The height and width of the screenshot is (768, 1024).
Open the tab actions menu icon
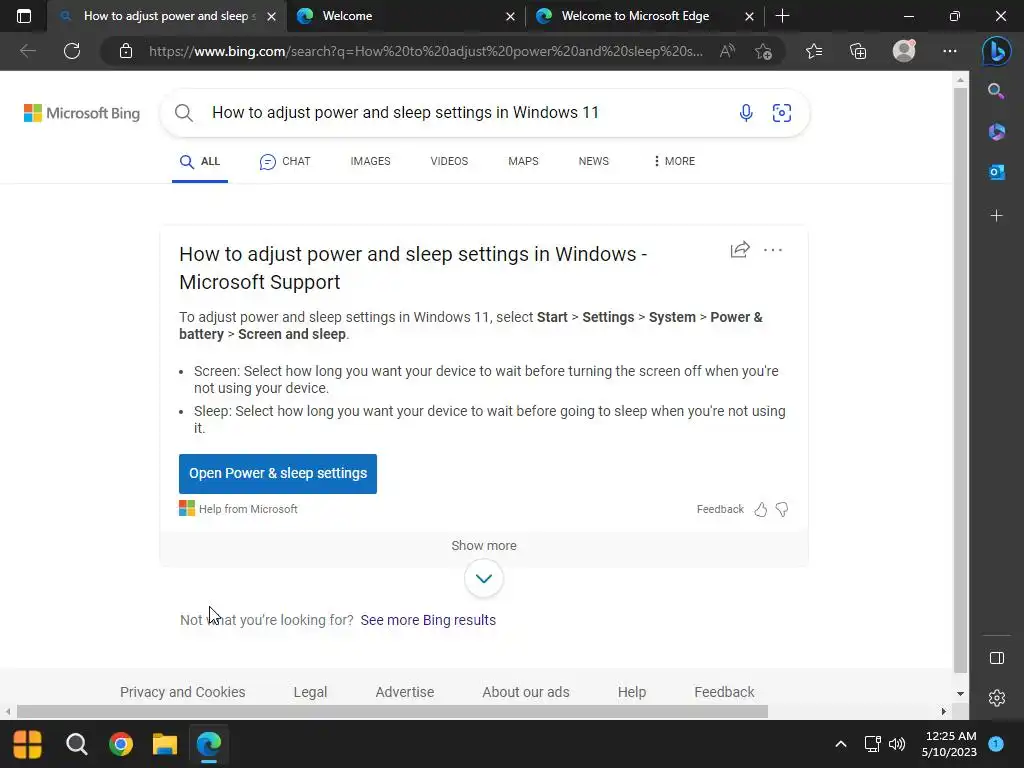pyautogui.click(x=24, y=16)
